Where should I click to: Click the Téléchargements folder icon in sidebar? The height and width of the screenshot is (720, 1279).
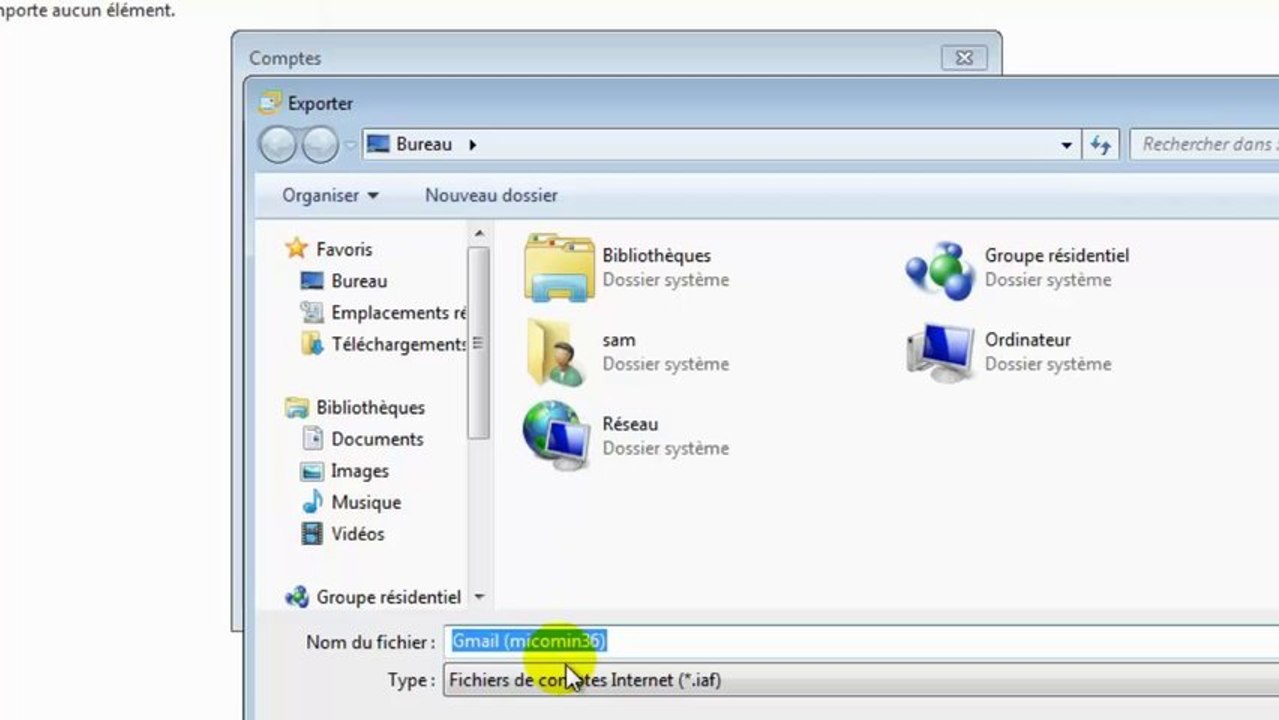point(312,344)
